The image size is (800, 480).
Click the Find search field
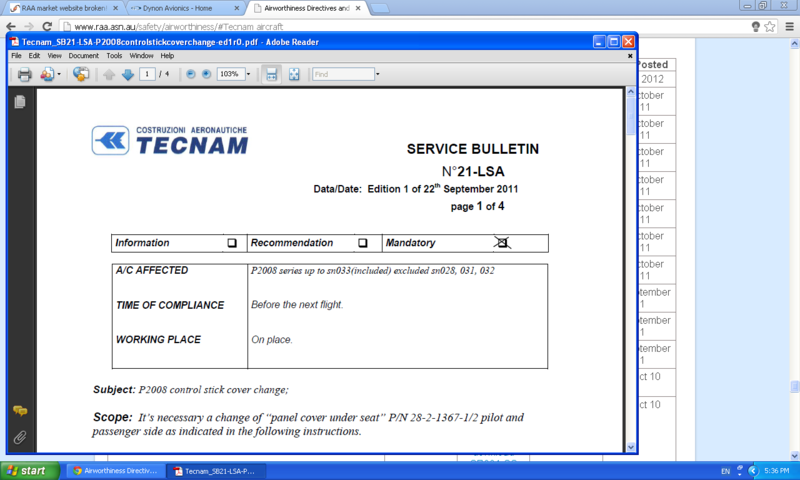click(343, 74)
